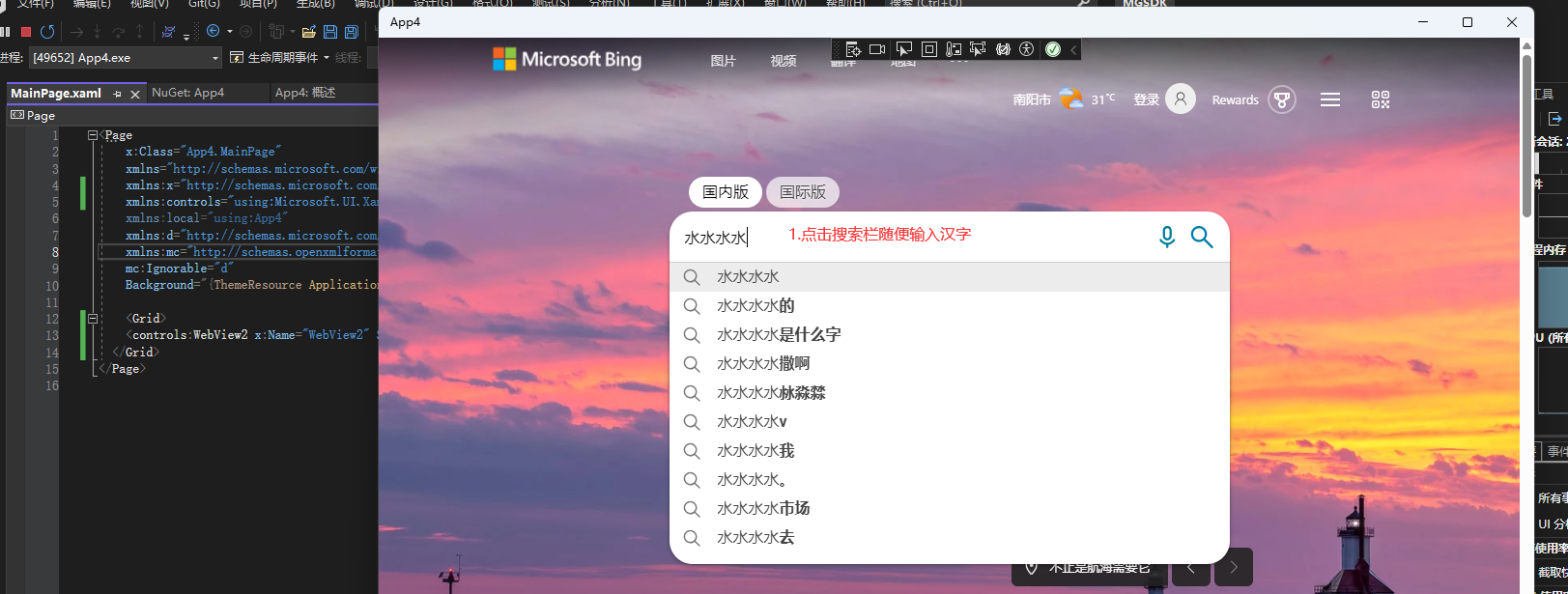Save the current file icon
Image resolution: width=1568 pixels, height=594 pixels.
pyautogui.click(x=330, y=32)
